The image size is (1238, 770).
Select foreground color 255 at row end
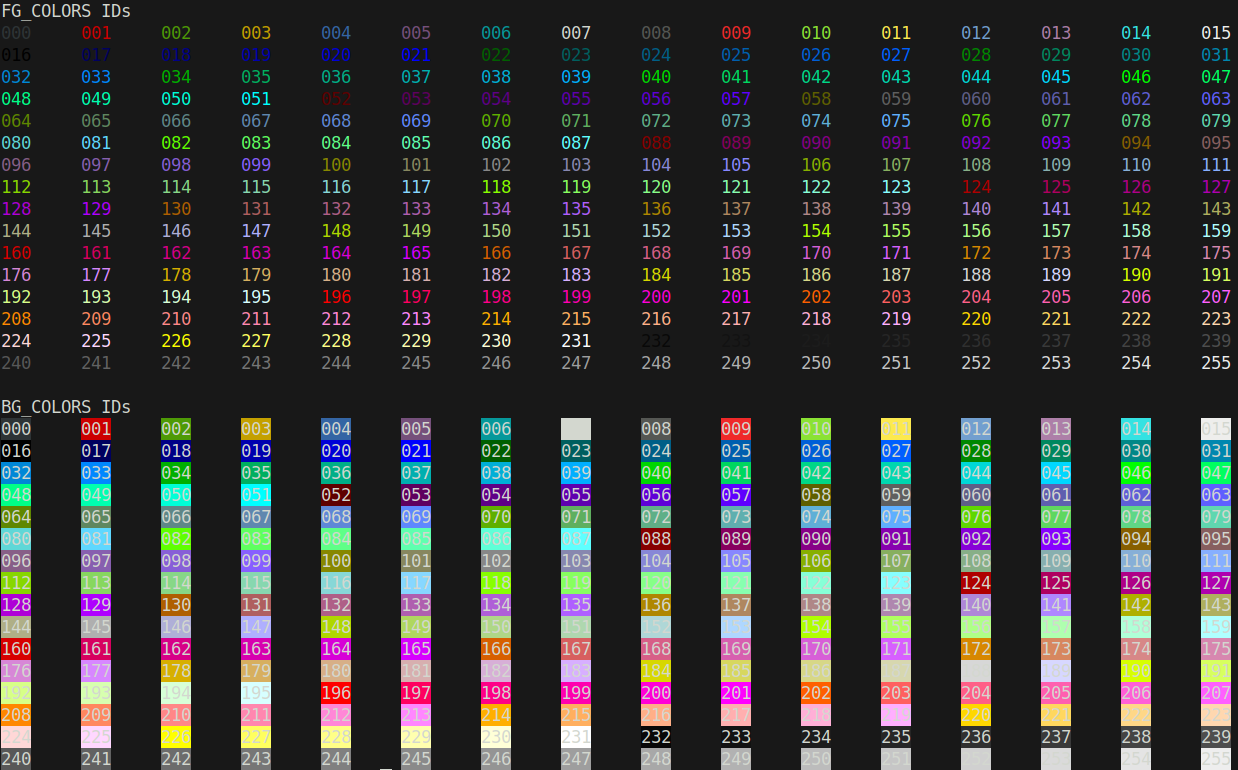click(1215, 363)
